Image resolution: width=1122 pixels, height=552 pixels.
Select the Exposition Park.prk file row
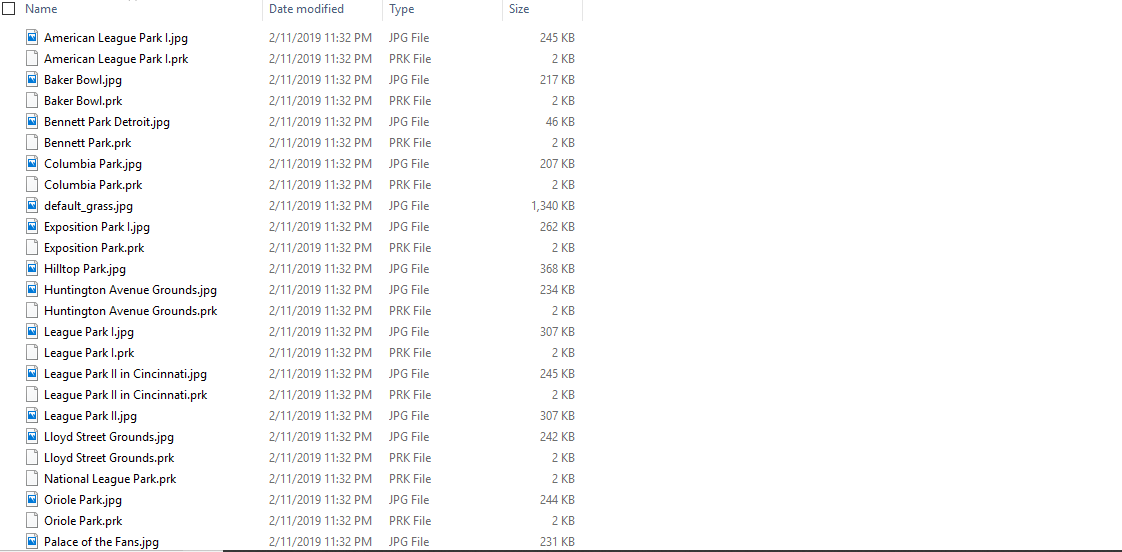coord(301,248)
